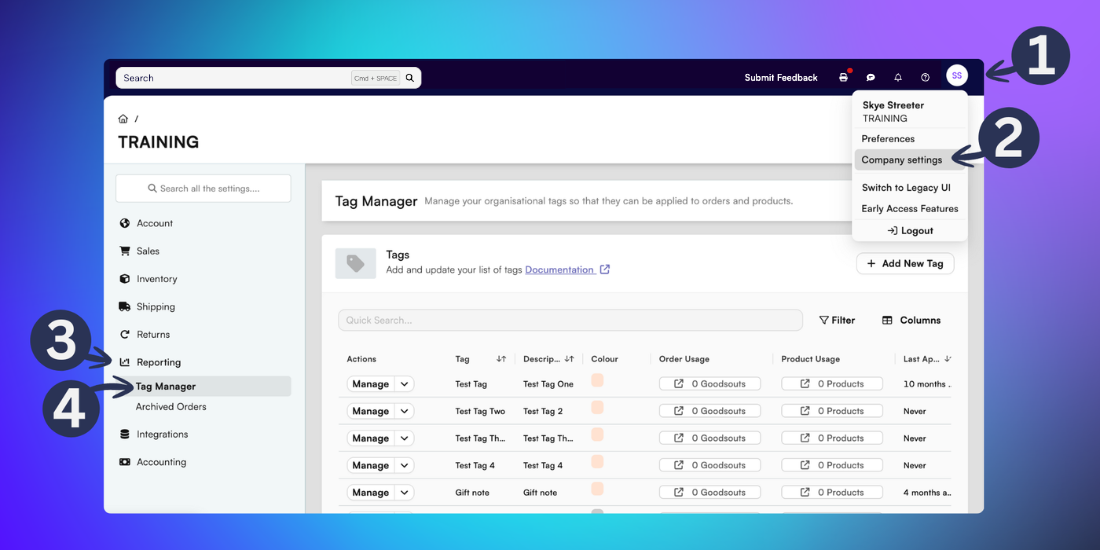Open 0 Products for Test Tag 4
Image resolution: width=1100 pixels, height=550 pixels.
[x=833, y=465]
